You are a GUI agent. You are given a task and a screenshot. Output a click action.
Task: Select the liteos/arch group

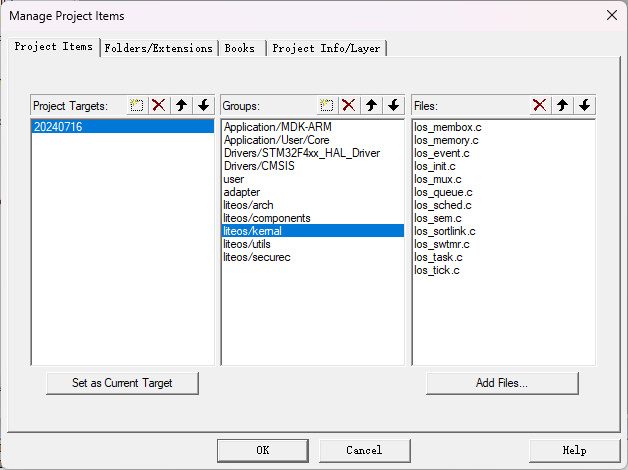coord(313,205)
